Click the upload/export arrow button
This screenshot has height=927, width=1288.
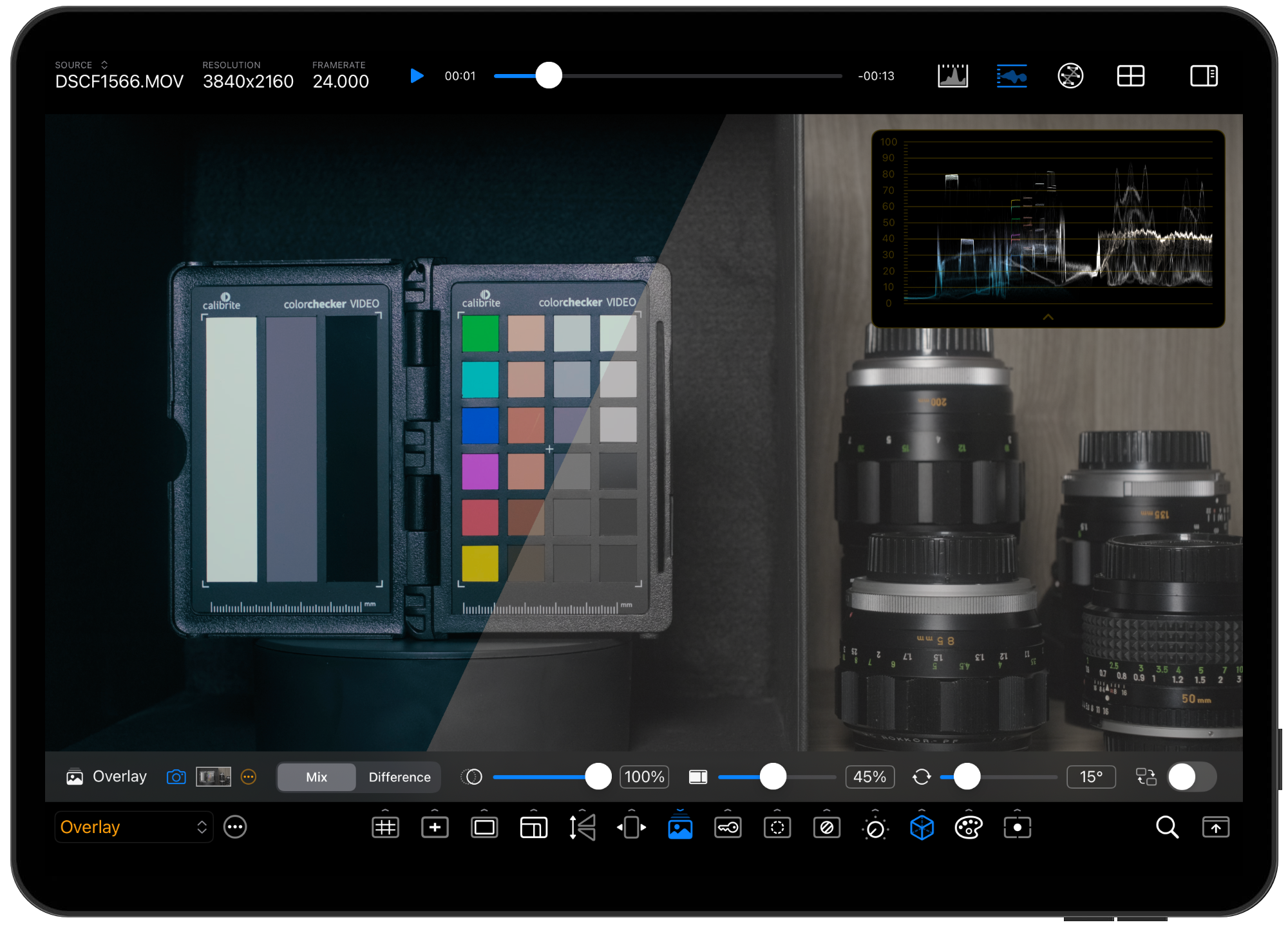pyautogui.click(x=1215, y=828)
